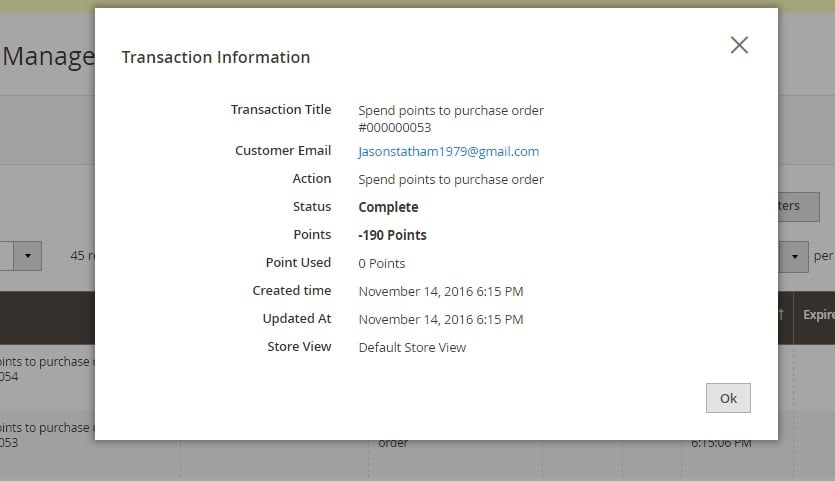Viewport: 835px width, 481px height.
Task: Click the Transaction Information dialog title
Action: coord(215,57)
